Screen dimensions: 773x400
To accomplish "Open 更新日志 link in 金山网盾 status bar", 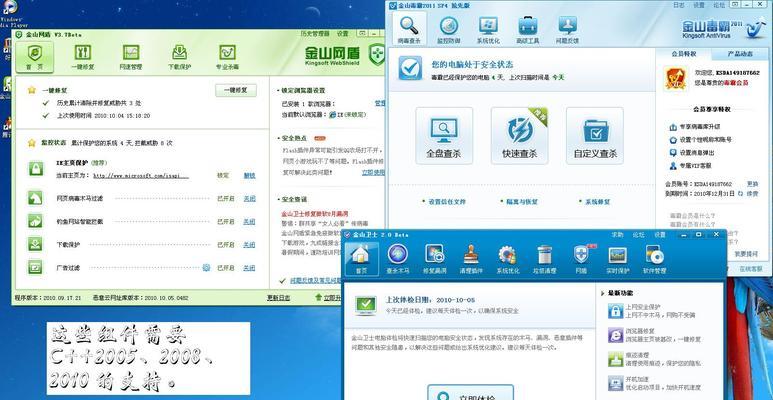I will pos(279,298).
